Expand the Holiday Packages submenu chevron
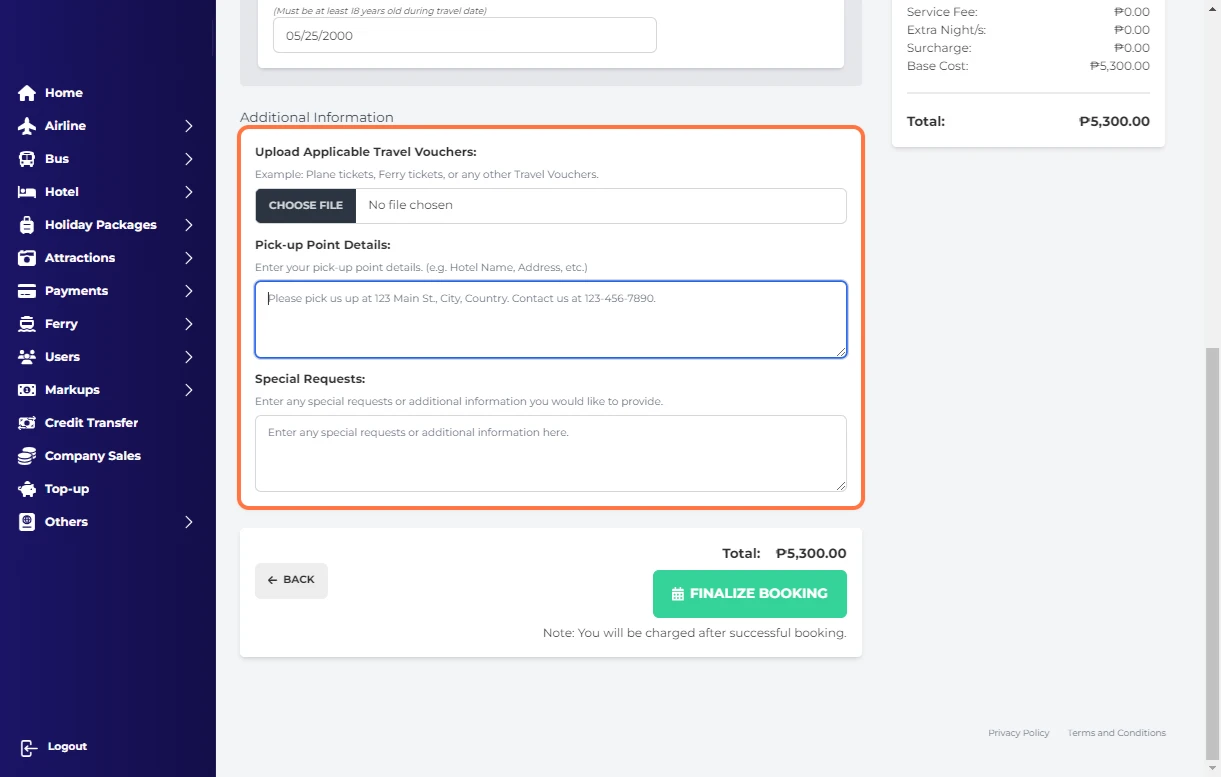The image size is (1221, 777). click(x=189, y=225)
